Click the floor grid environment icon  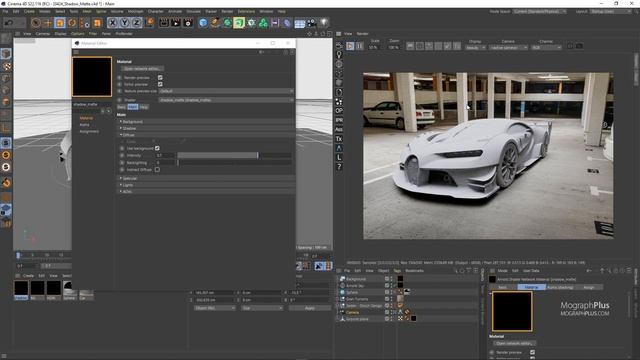click(300, 23)
